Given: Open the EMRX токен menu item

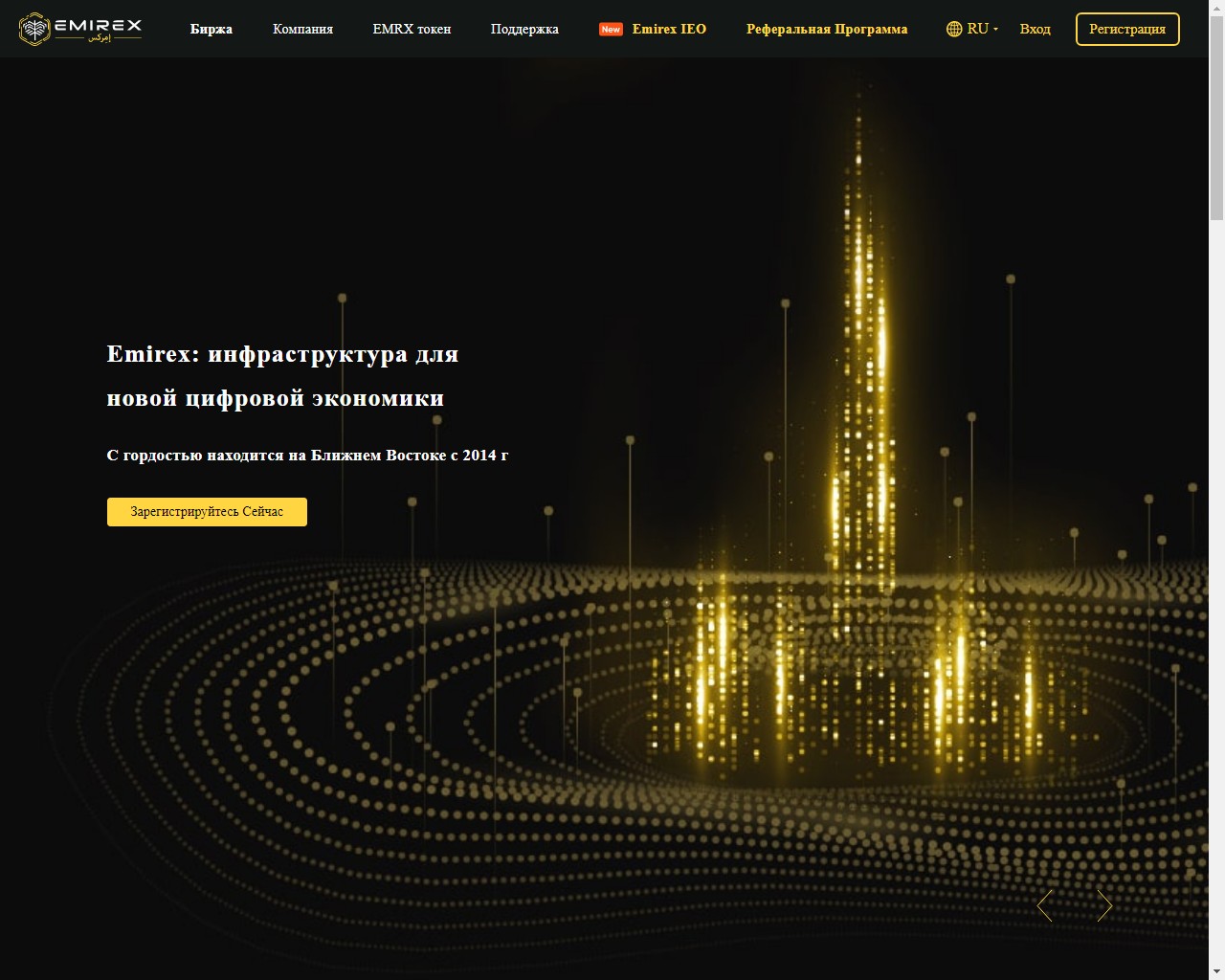Looking at the screenshot, I should pos(412,29).
